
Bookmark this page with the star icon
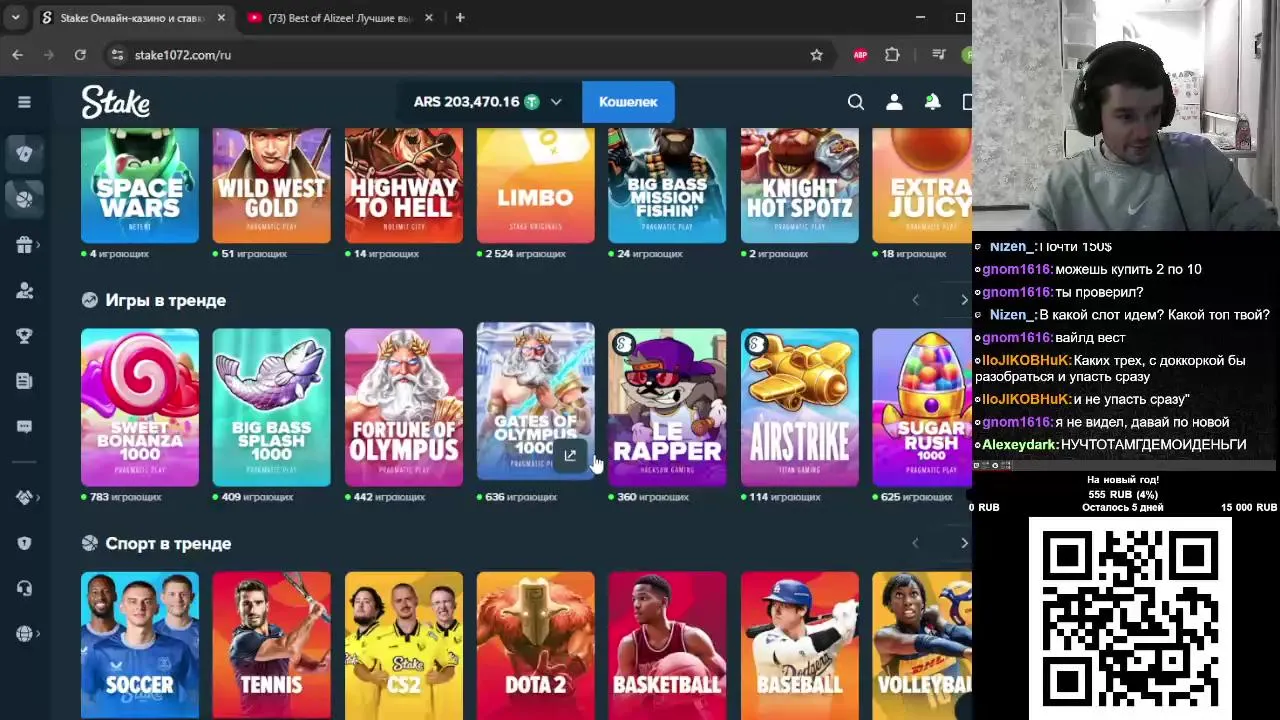click(x=816, y=55)
